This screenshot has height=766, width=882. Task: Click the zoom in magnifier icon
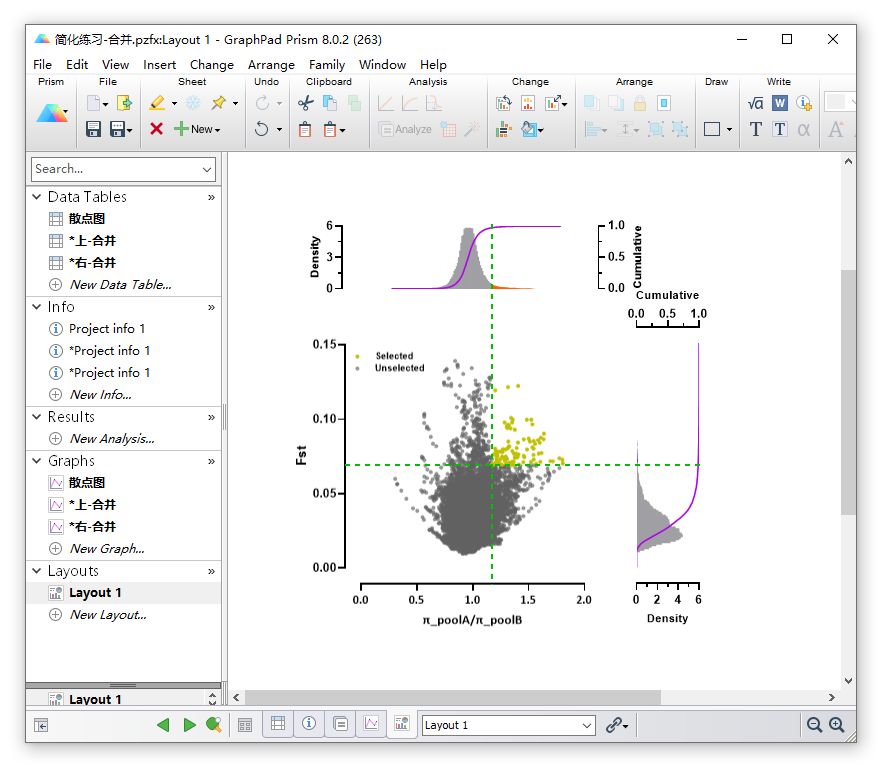836,724
